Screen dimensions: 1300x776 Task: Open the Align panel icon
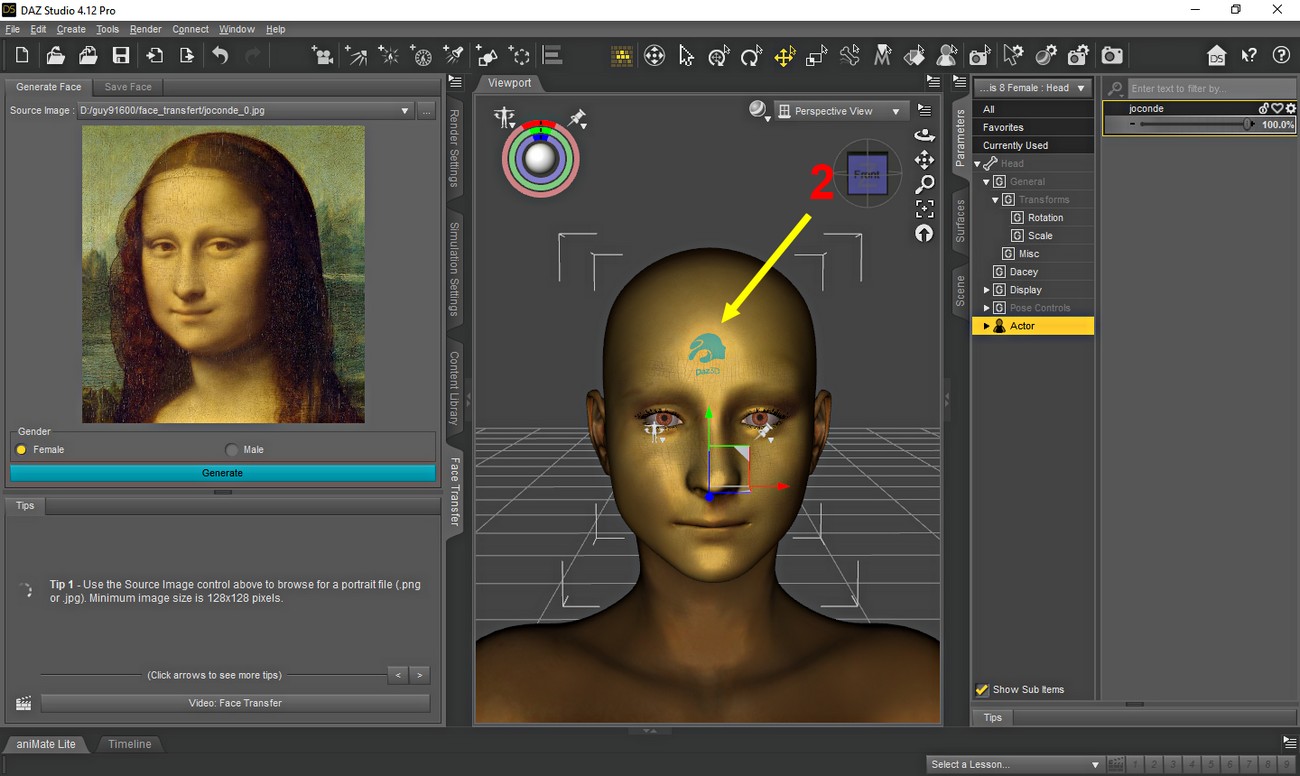[552, 55]
